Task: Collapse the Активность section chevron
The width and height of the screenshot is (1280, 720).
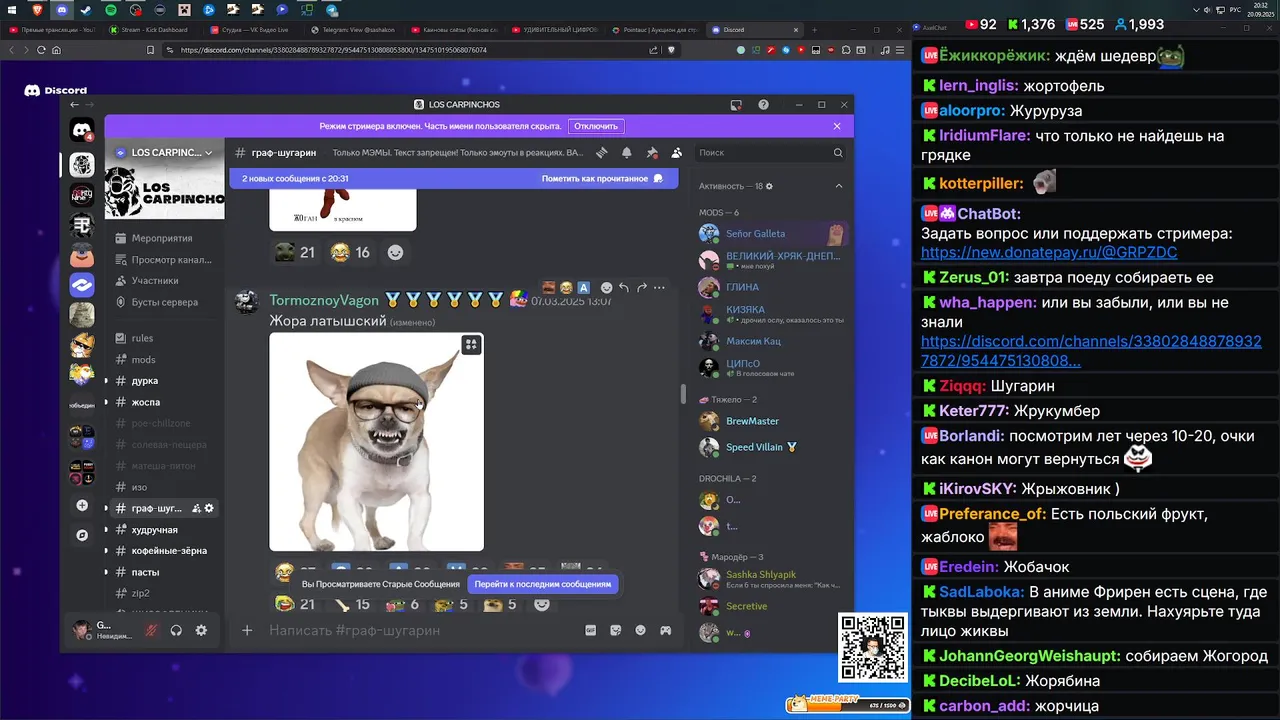Action: click(x=838, y=186)
